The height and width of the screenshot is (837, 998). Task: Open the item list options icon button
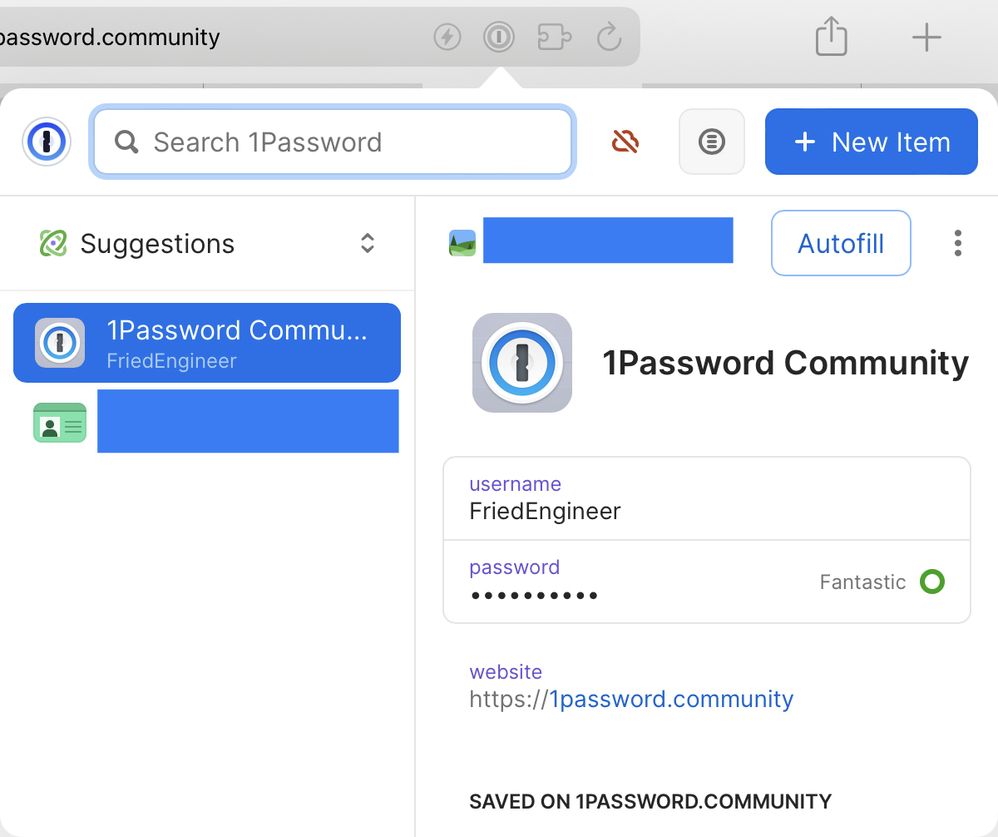point(711,142)
